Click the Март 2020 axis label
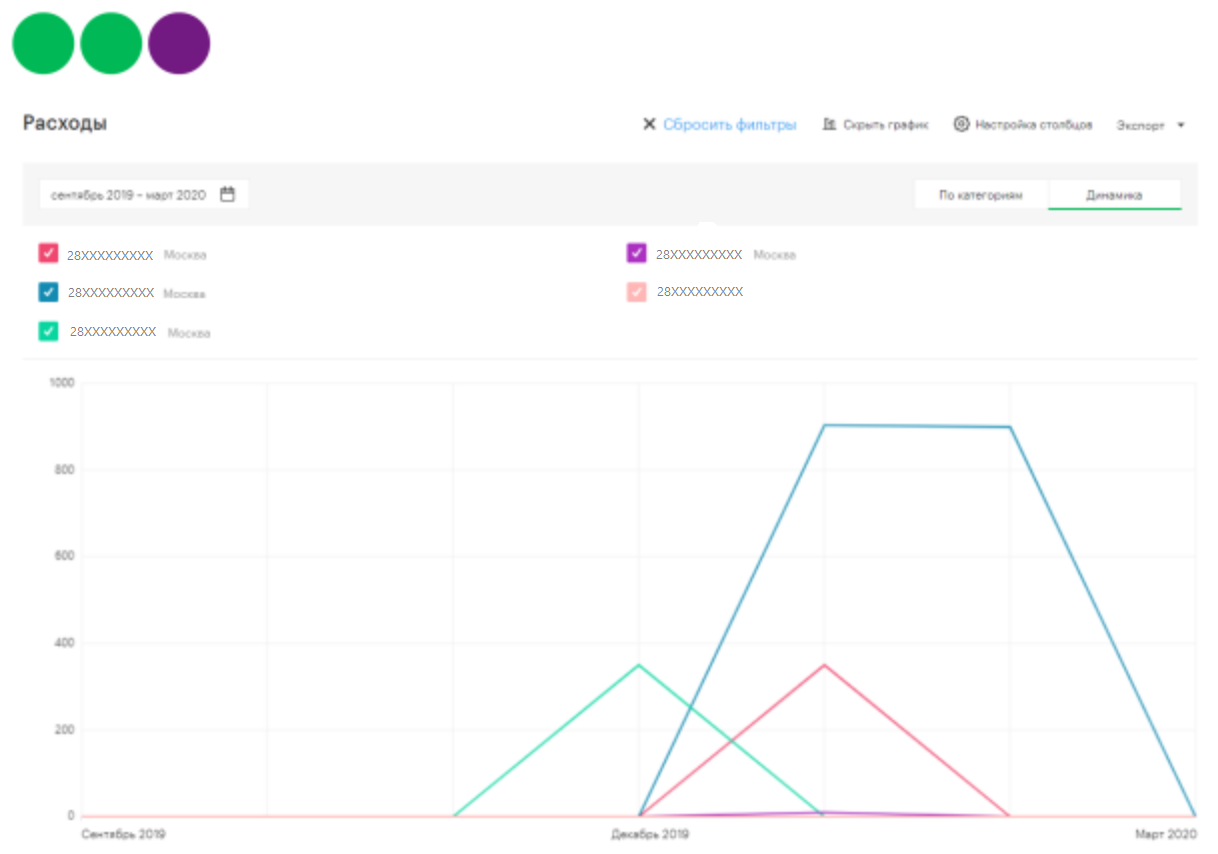The height and width of the screenshot is (854, 1218). [x=1165, y=833]
